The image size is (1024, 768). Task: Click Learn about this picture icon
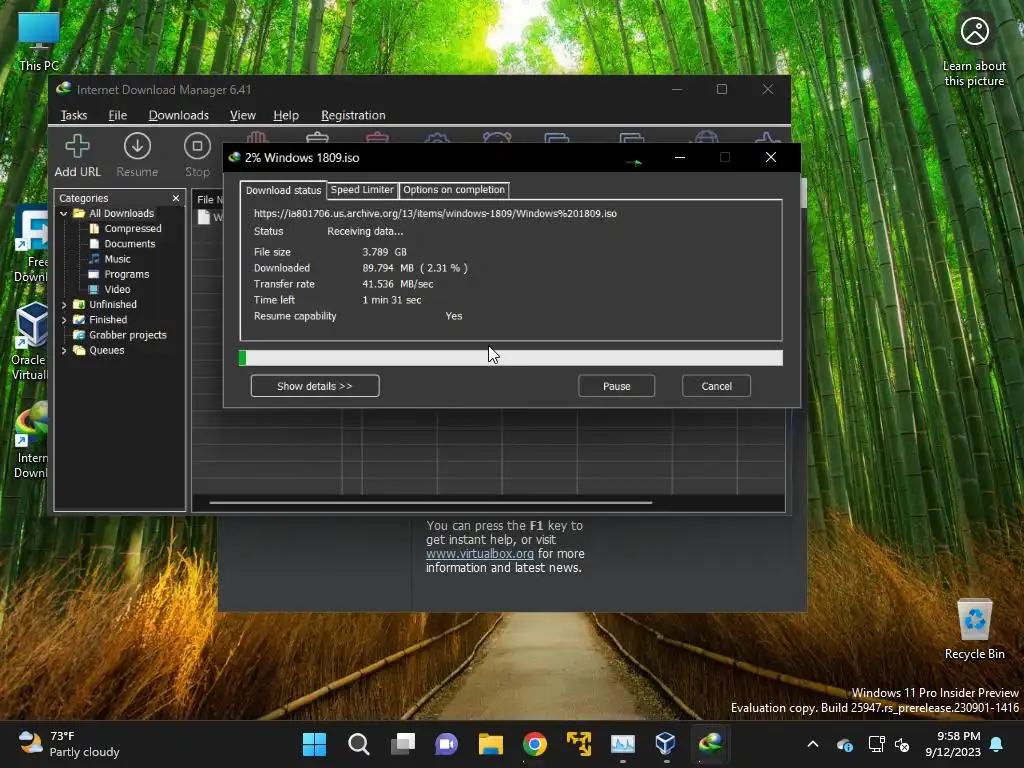(974, 51)
